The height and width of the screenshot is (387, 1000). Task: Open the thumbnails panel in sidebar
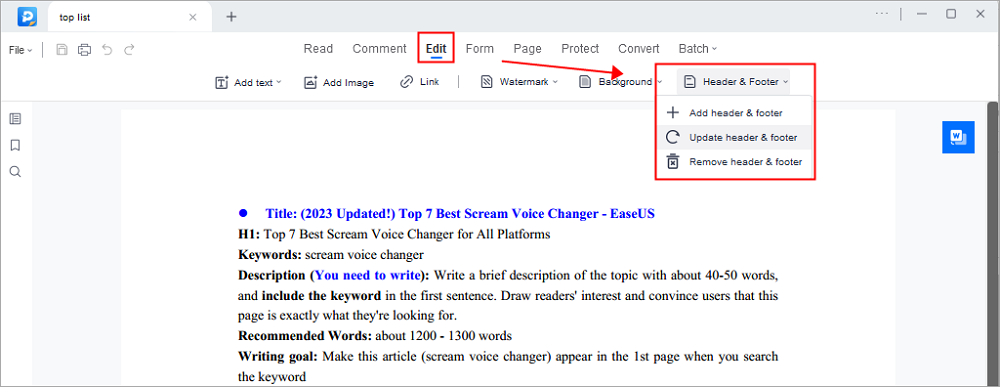coord(15,119)
